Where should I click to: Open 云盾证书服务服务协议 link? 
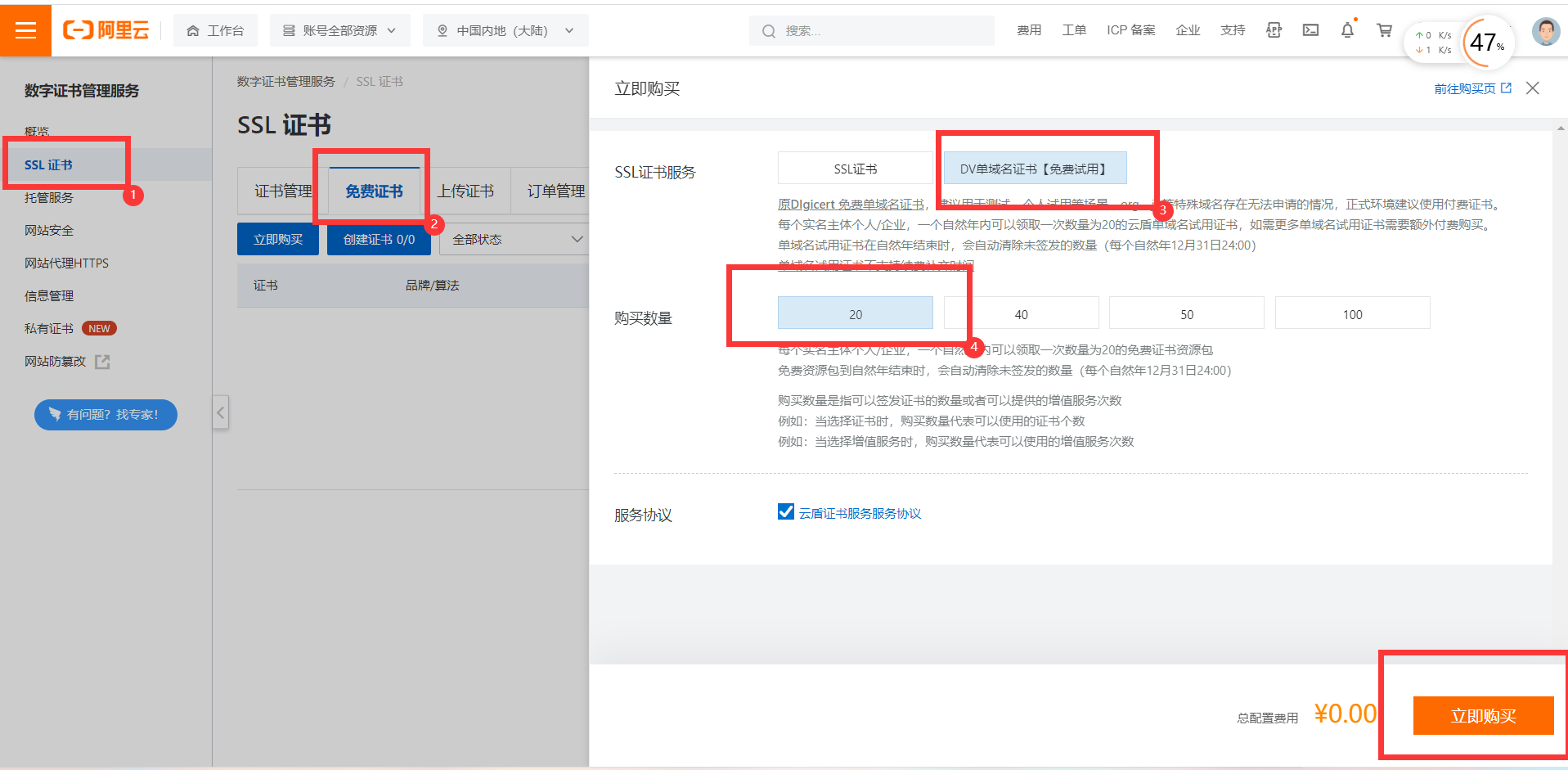tap(860, 513)
